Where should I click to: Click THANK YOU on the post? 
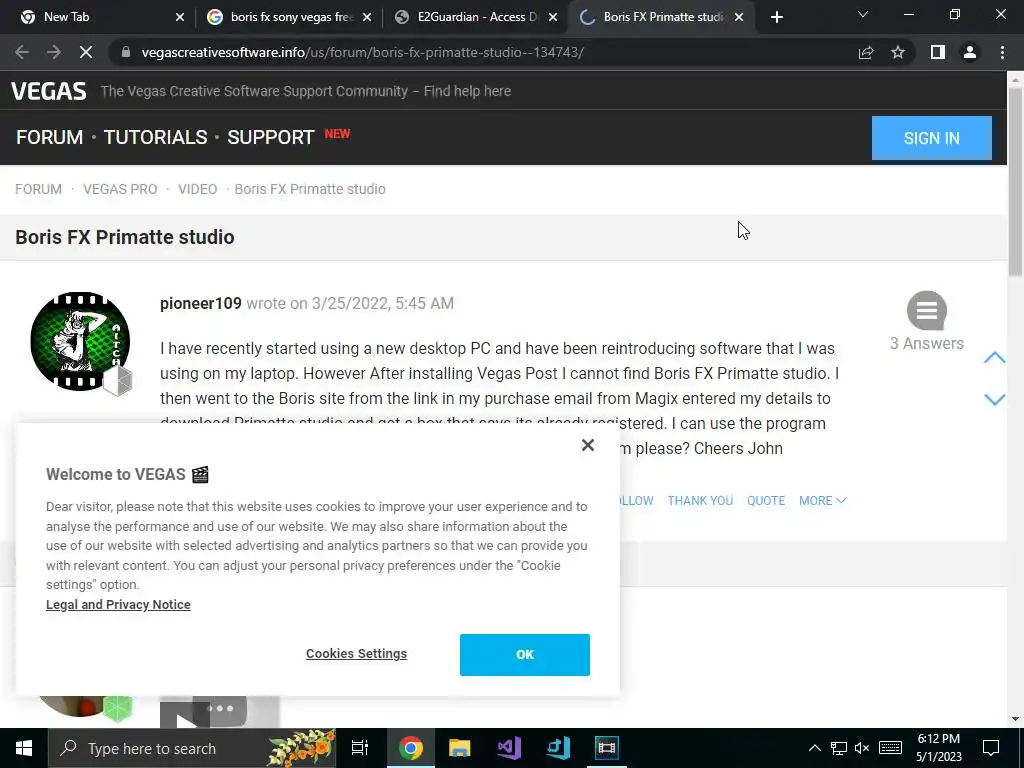pyautogui.click(x=700, y=500)
